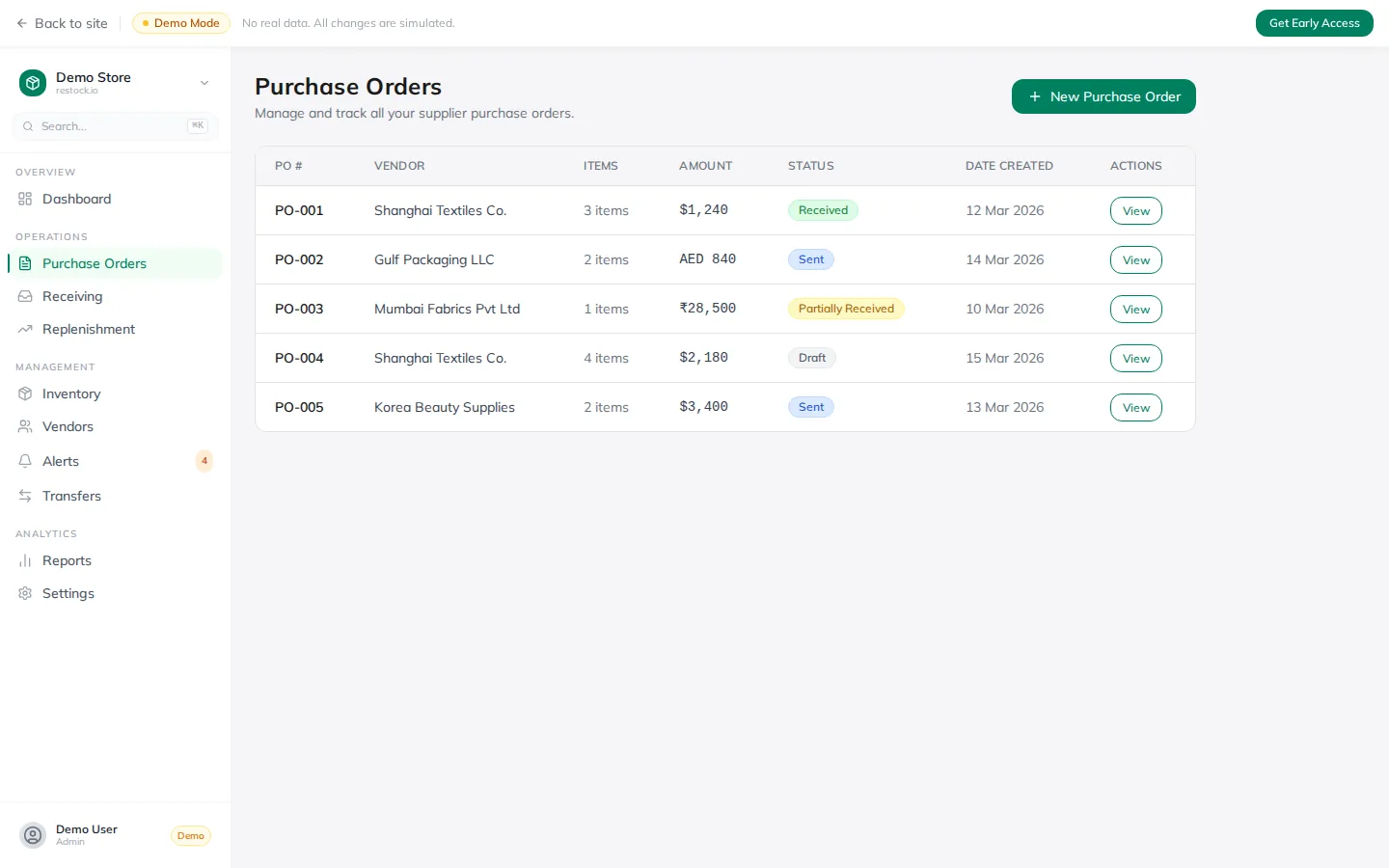Click the Settings gear icon
The width and height of the screenshot is (1389, 868).
(25, 593)
